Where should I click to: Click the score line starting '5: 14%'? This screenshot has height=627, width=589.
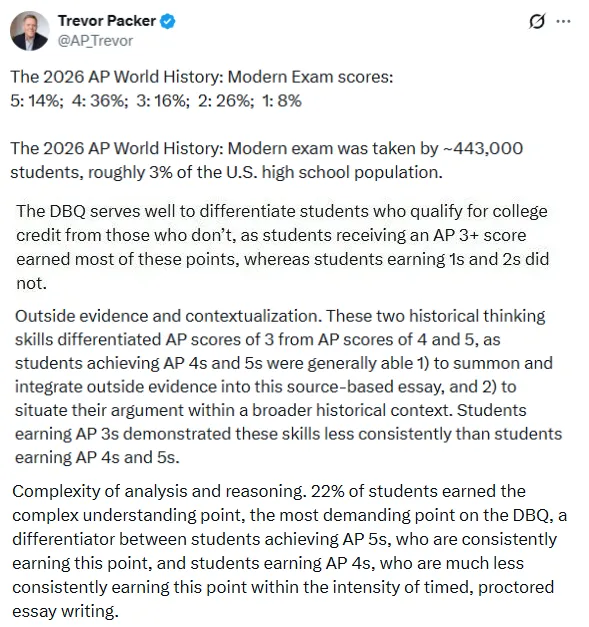click(x=156, y=101)
